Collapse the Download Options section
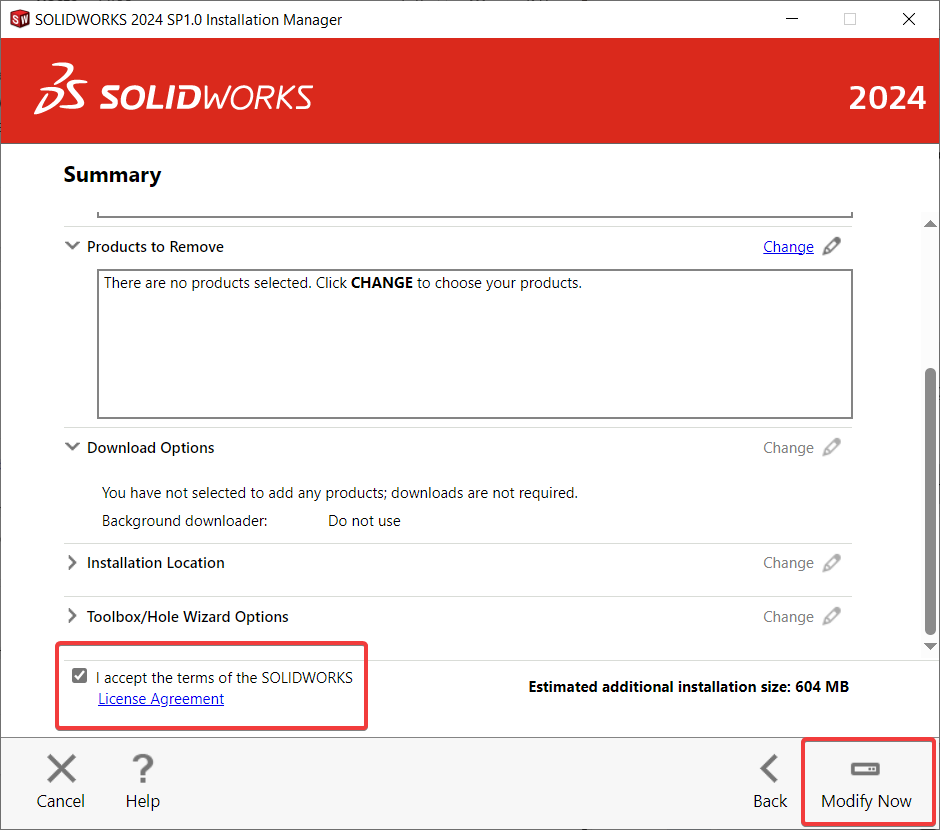The image size is (940, 830). [x=73, y=447]
